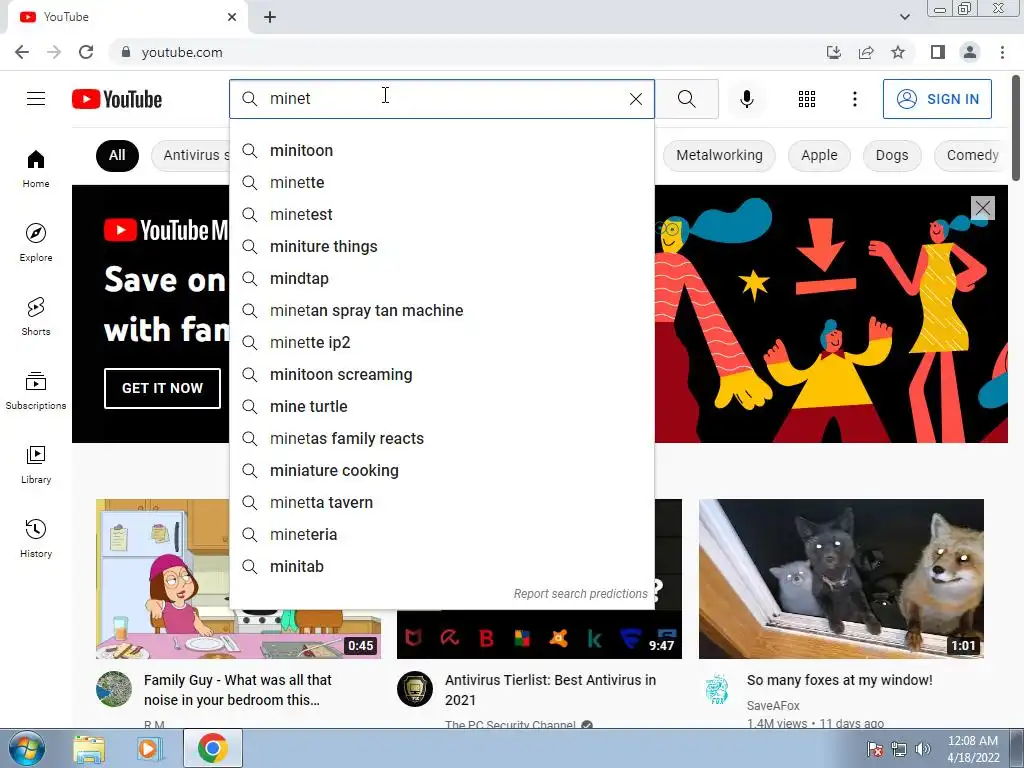Start voice search with microphone icon
The width and height of the screenshot is (1024, 768).
pos(747,99)
